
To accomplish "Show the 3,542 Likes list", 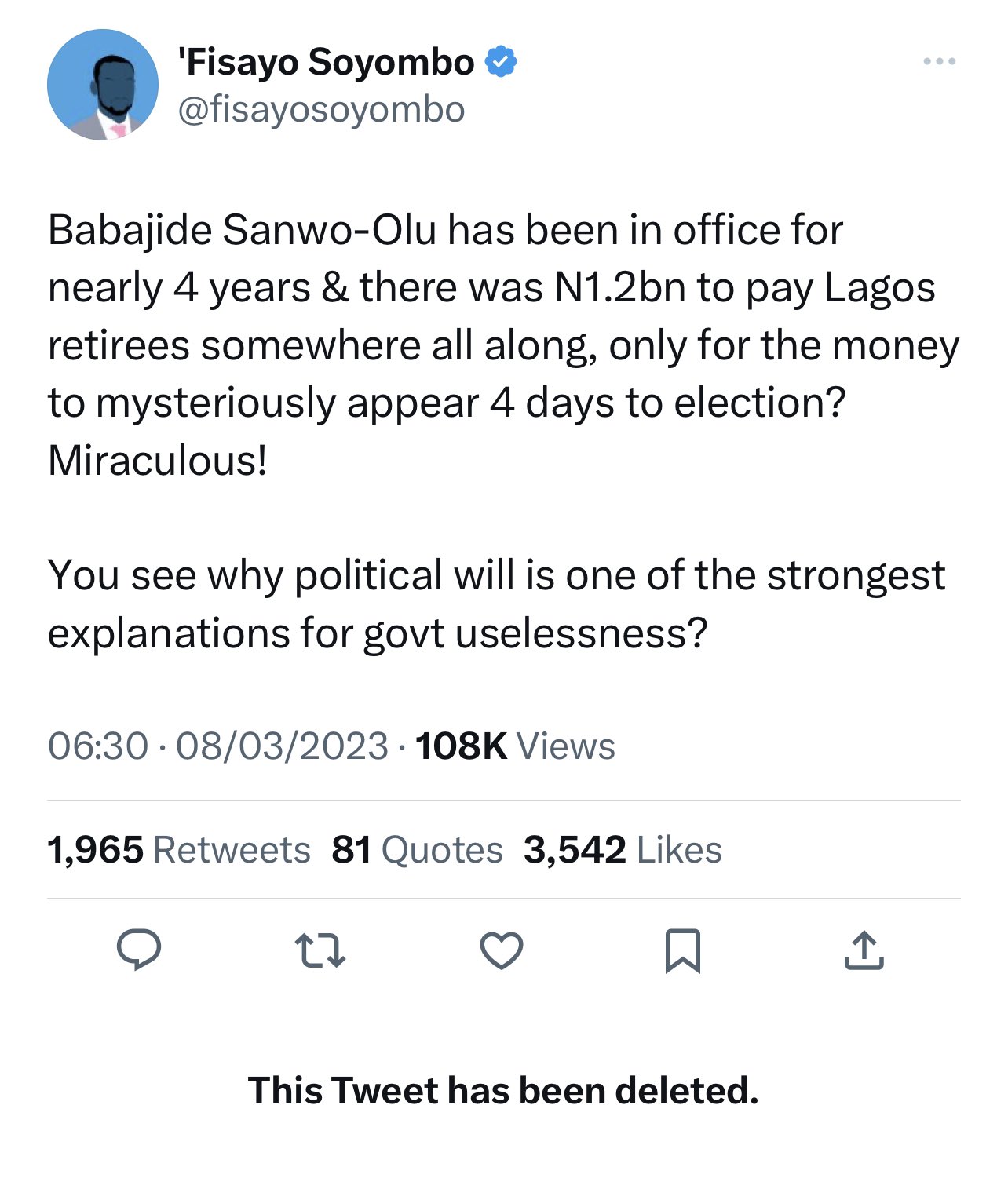I will tap(623, 850).
